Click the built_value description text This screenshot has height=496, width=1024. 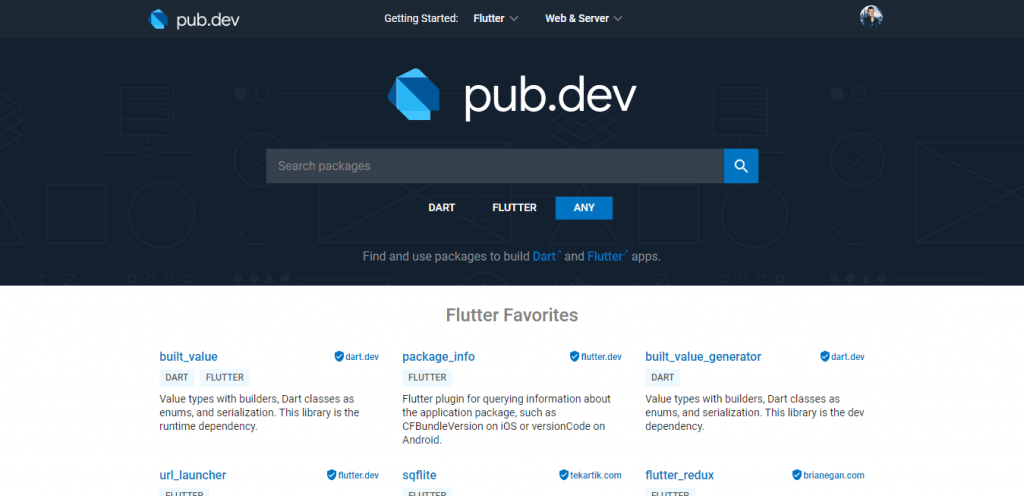tap(259, 412)
